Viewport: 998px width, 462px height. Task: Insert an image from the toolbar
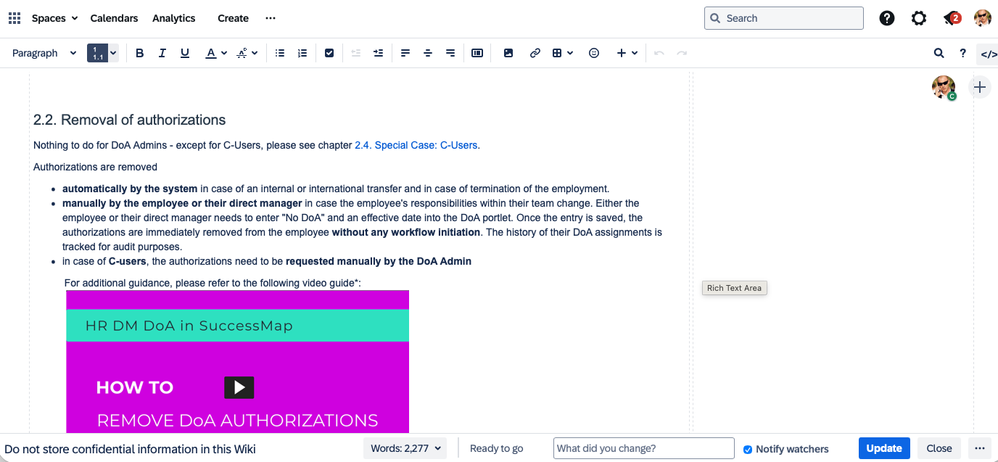click(508, 53)
